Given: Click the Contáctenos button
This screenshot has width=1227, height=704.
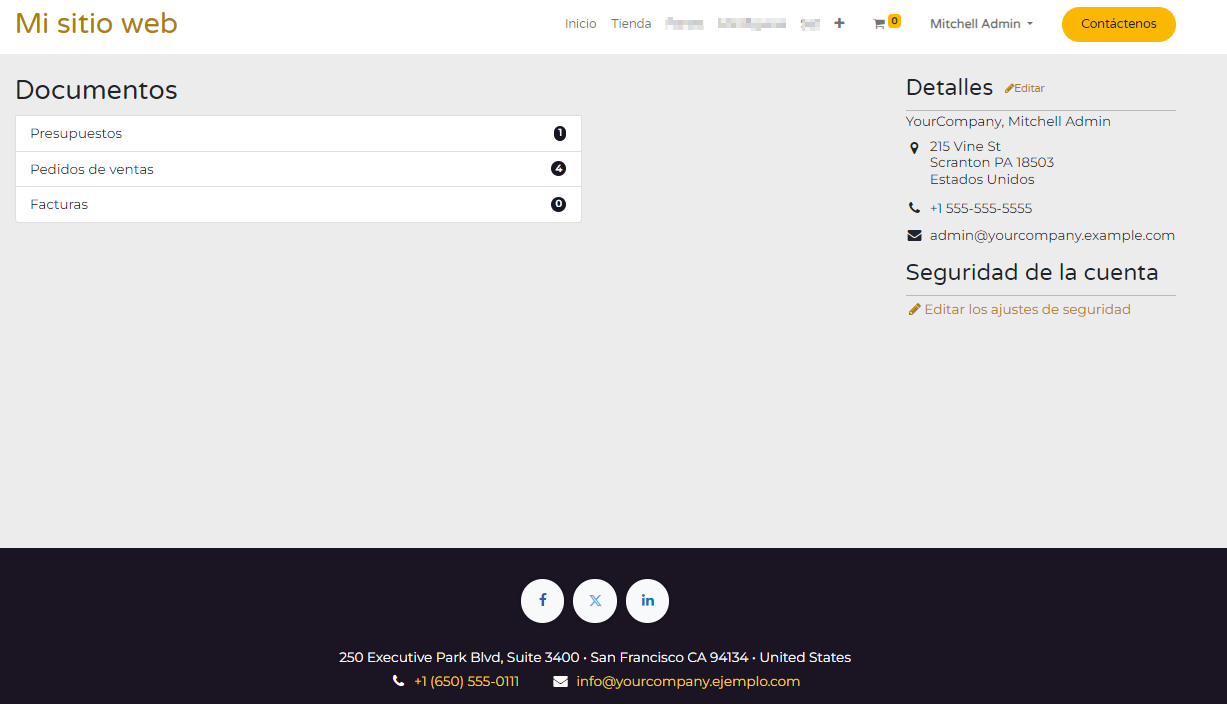Looking at the screenshot, I should point(1118,24).
